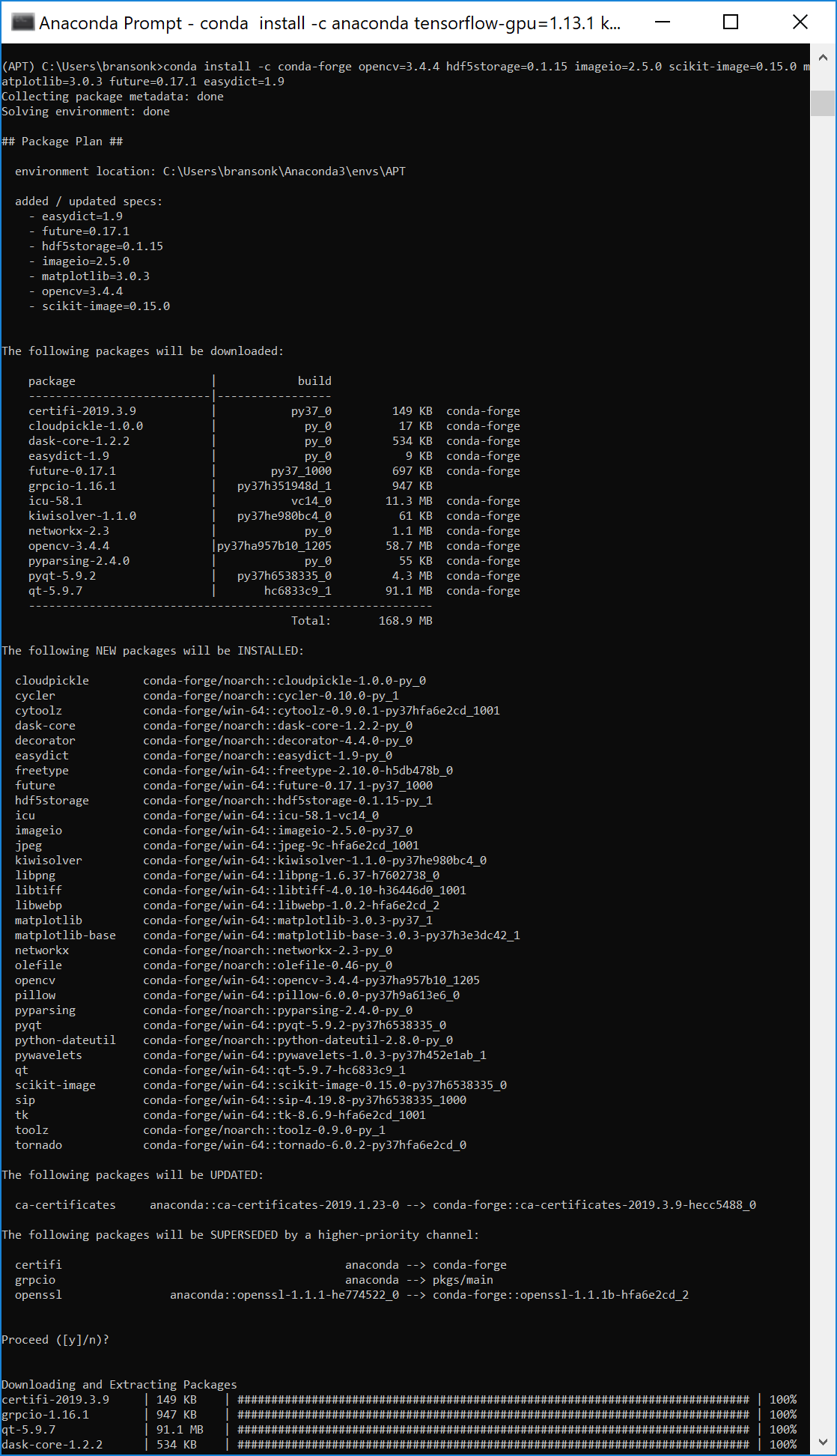
Task: Click the 'libtiff' package row
Action: 240,891
